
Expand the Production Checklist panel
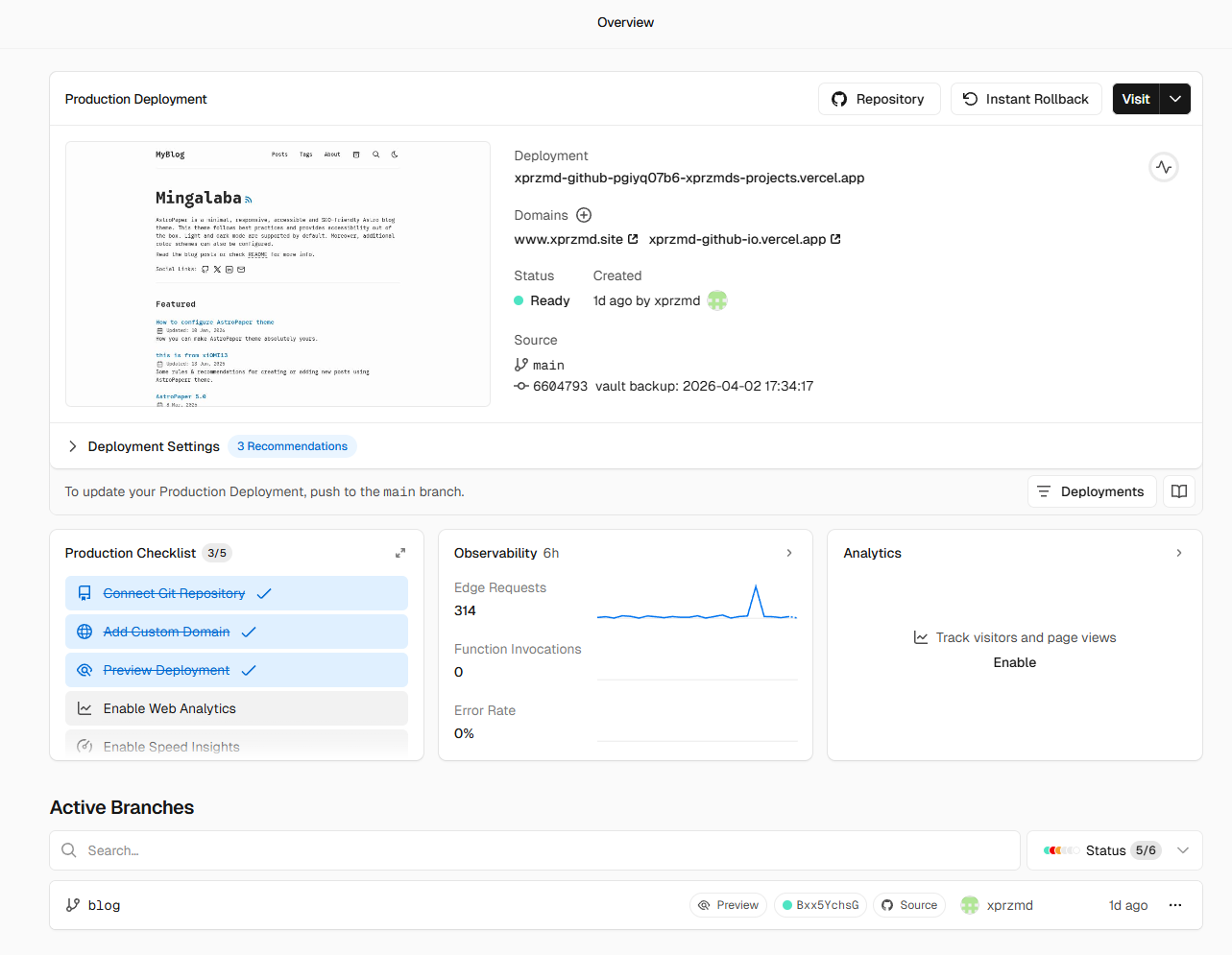click(x=400, y=553)
